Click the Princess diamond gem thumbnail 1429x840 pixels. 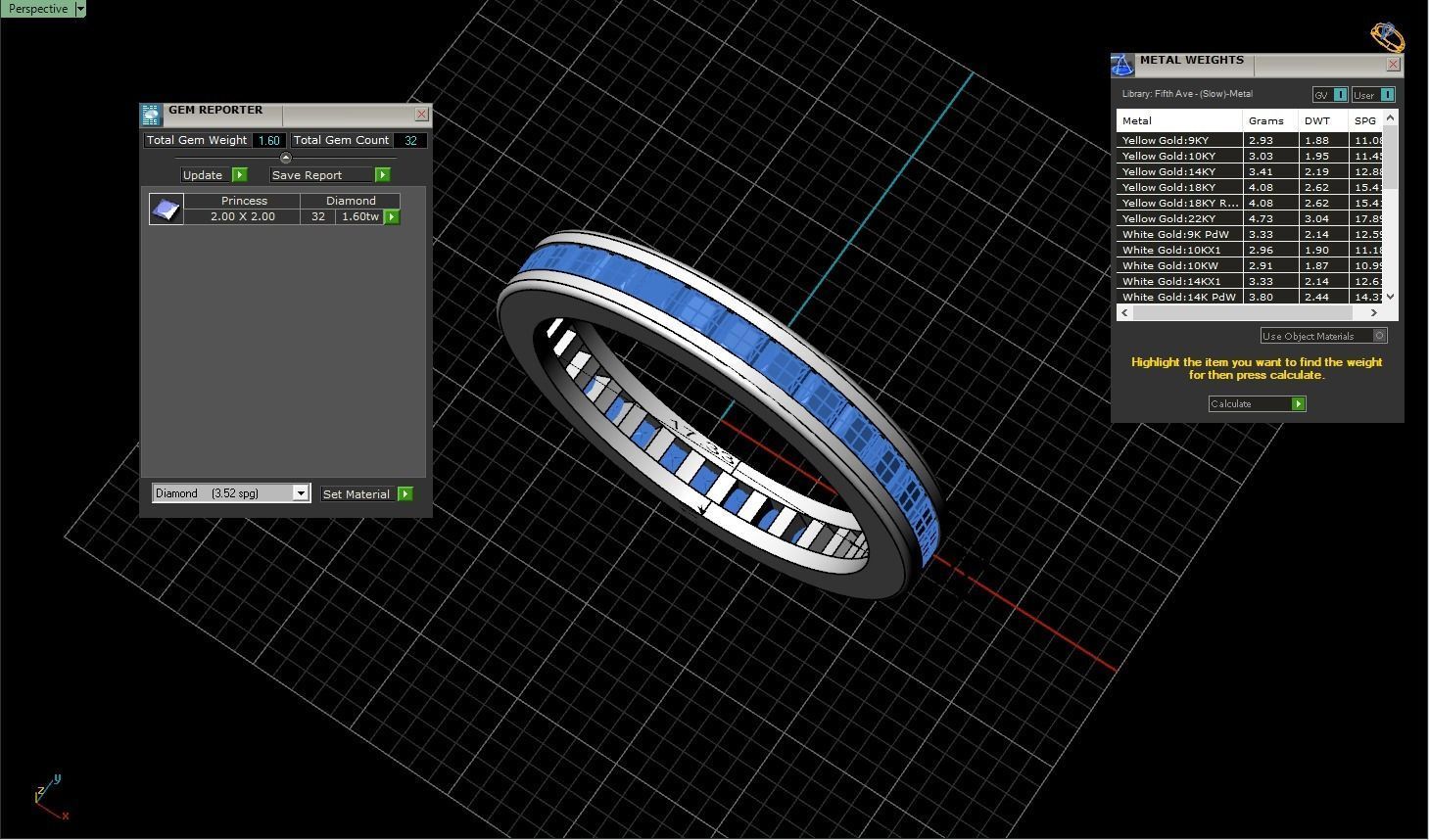(167, 209)
